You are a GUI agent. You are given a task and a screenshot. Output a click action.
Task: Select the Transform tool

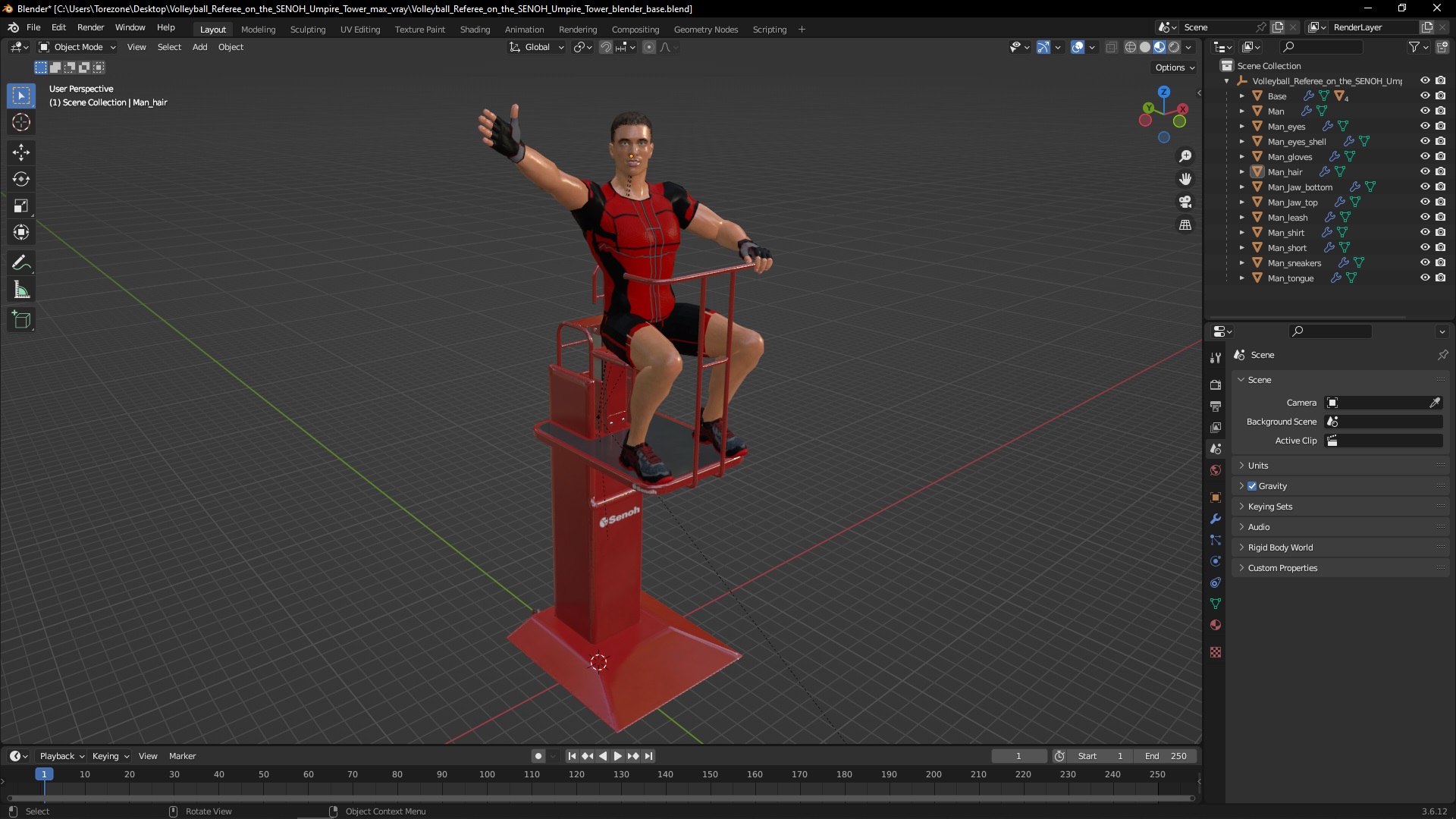[x=21, y=232]
